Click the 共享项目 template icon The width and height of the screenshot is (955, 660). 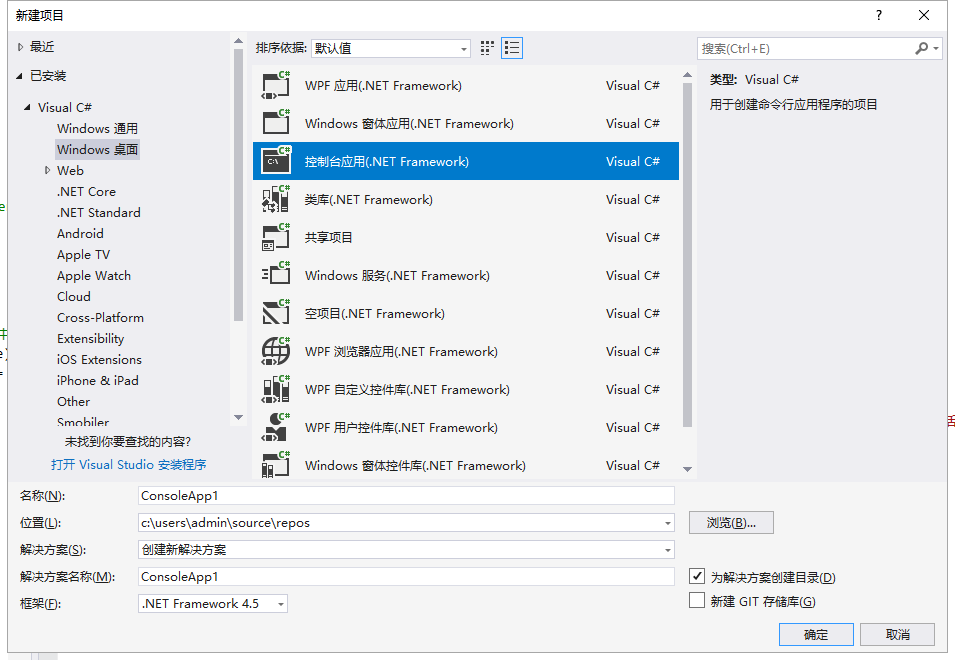click(x=275, y=237)
